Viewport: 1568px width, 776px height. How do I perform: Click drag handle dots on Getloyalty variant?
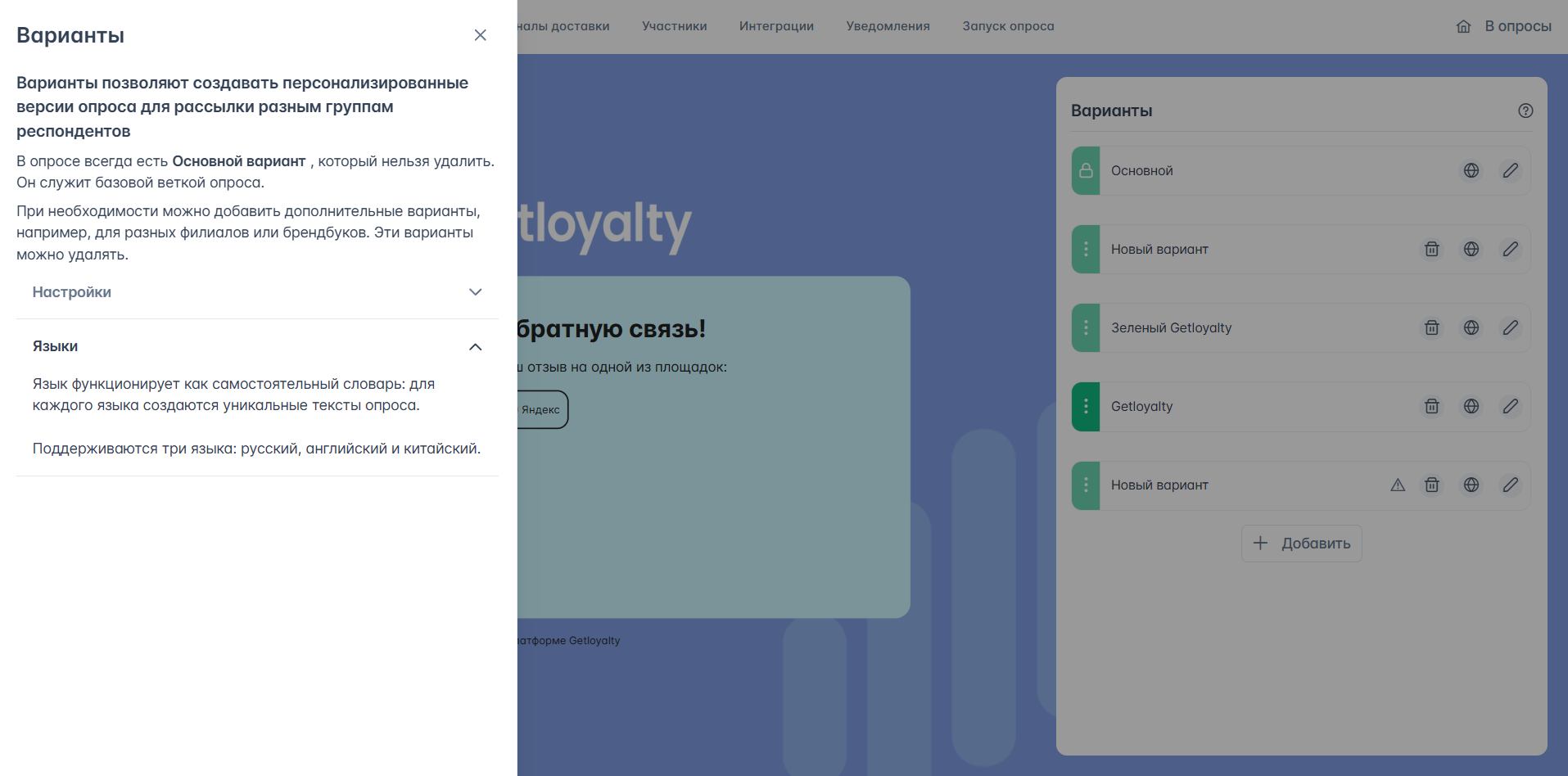click(x=1086, y=406)
